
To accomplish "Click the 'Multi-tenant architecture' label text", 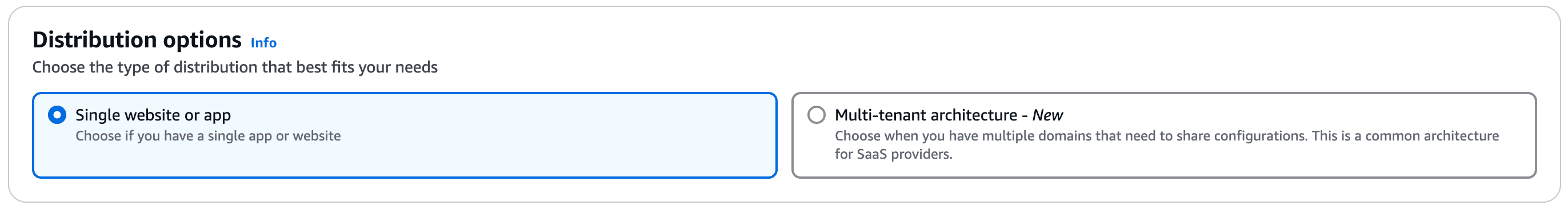I will [x=926, y=115].
